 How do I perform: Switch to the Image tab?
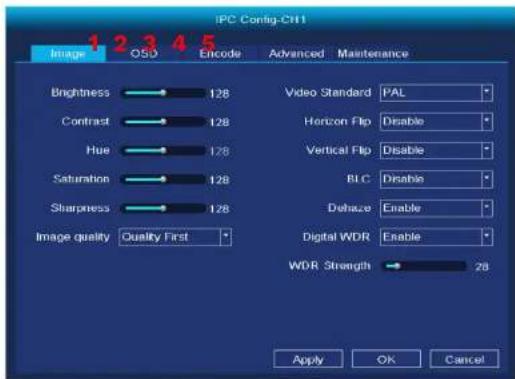coord(68,54)
